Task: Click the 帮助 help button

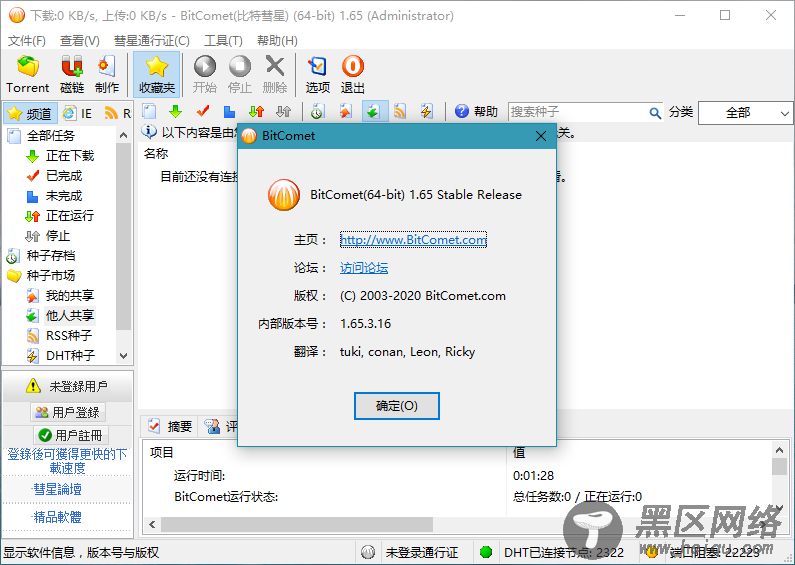Action: (x=476, y=111)
